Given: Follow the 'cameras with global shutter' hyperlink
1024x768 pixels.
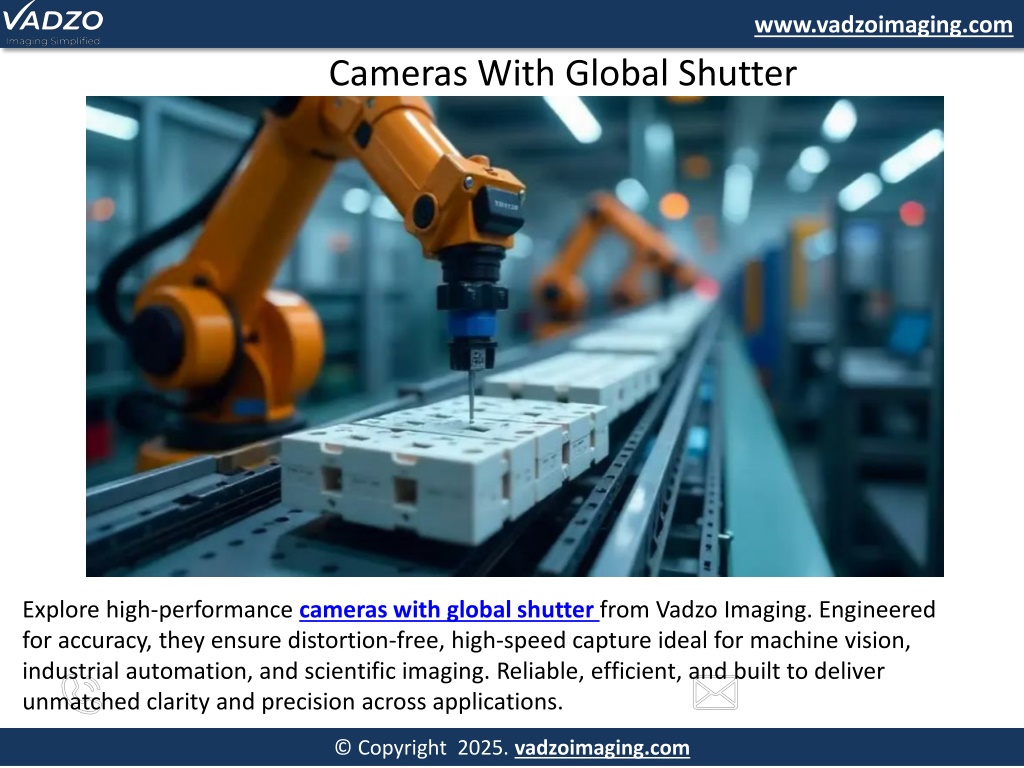Looking at the screenshot, I should 448,610.
